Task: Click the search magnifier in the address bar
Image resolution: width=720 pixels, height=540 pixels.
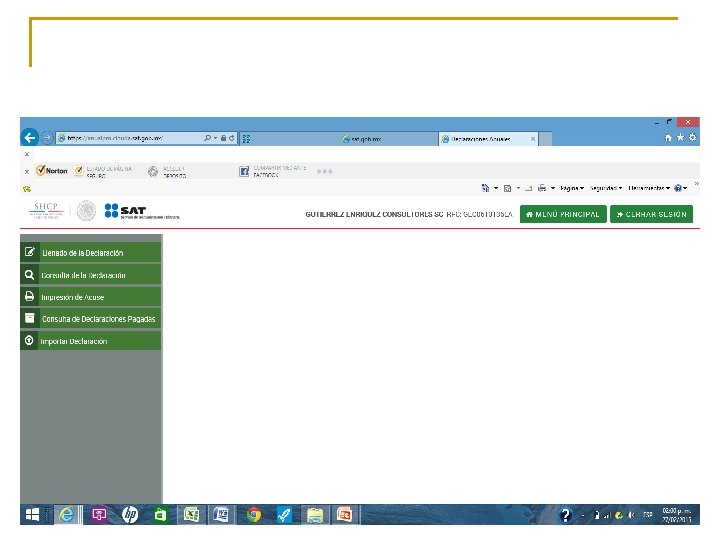Action: tap(208, 138)
